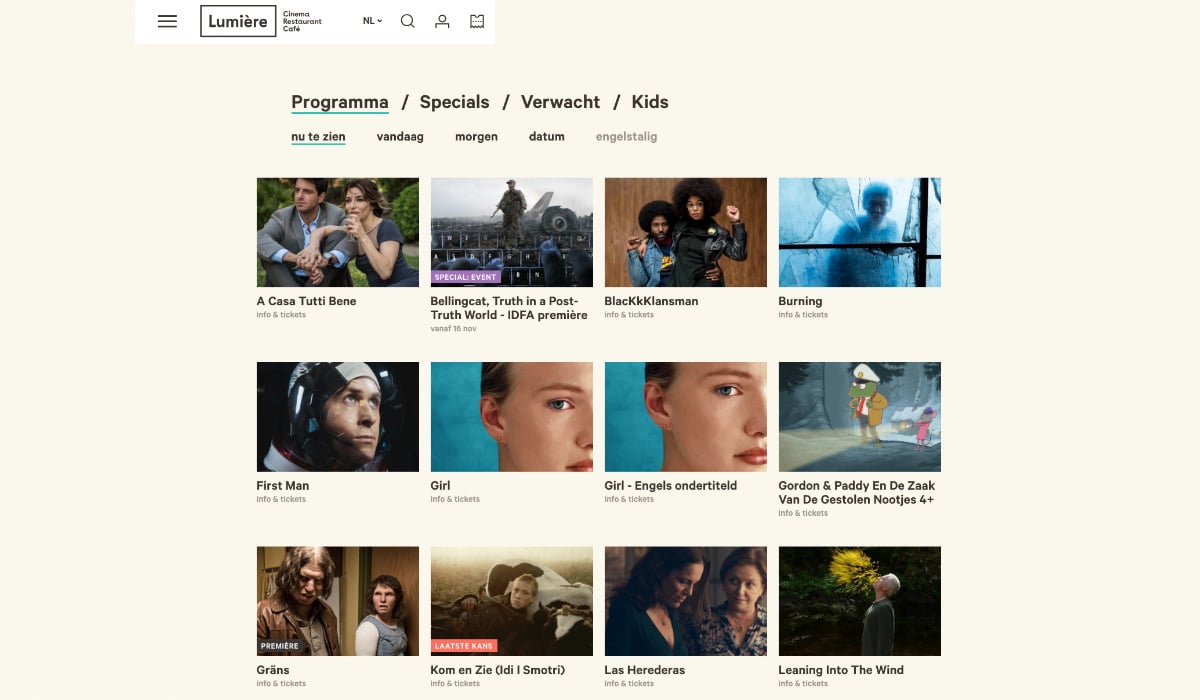The width and height of the screenshot is (1200, 700).
Task: Click the 'Gräns' title link
Action: tap(273, 670)
